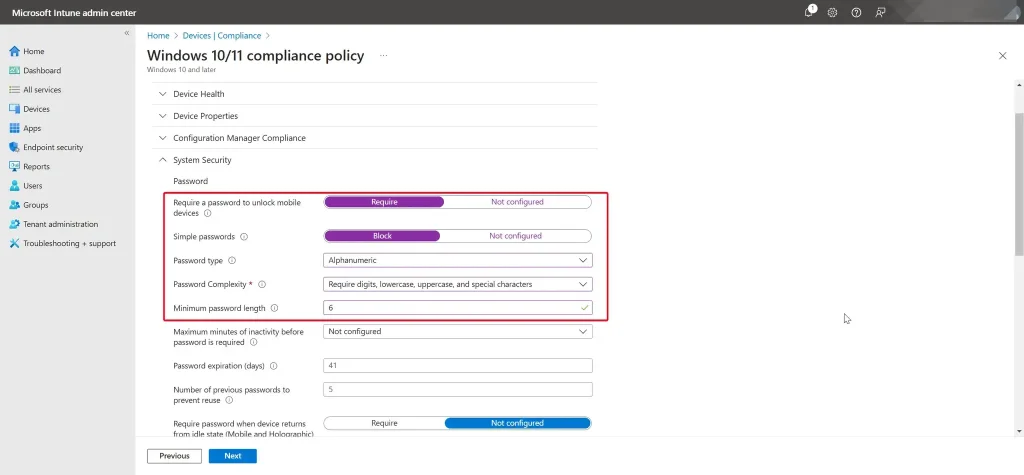Image resolution: width=1024 pixels, height=475 pixels.
Task: Click the previous passwords reuse count field
Action: coord(458,389)
